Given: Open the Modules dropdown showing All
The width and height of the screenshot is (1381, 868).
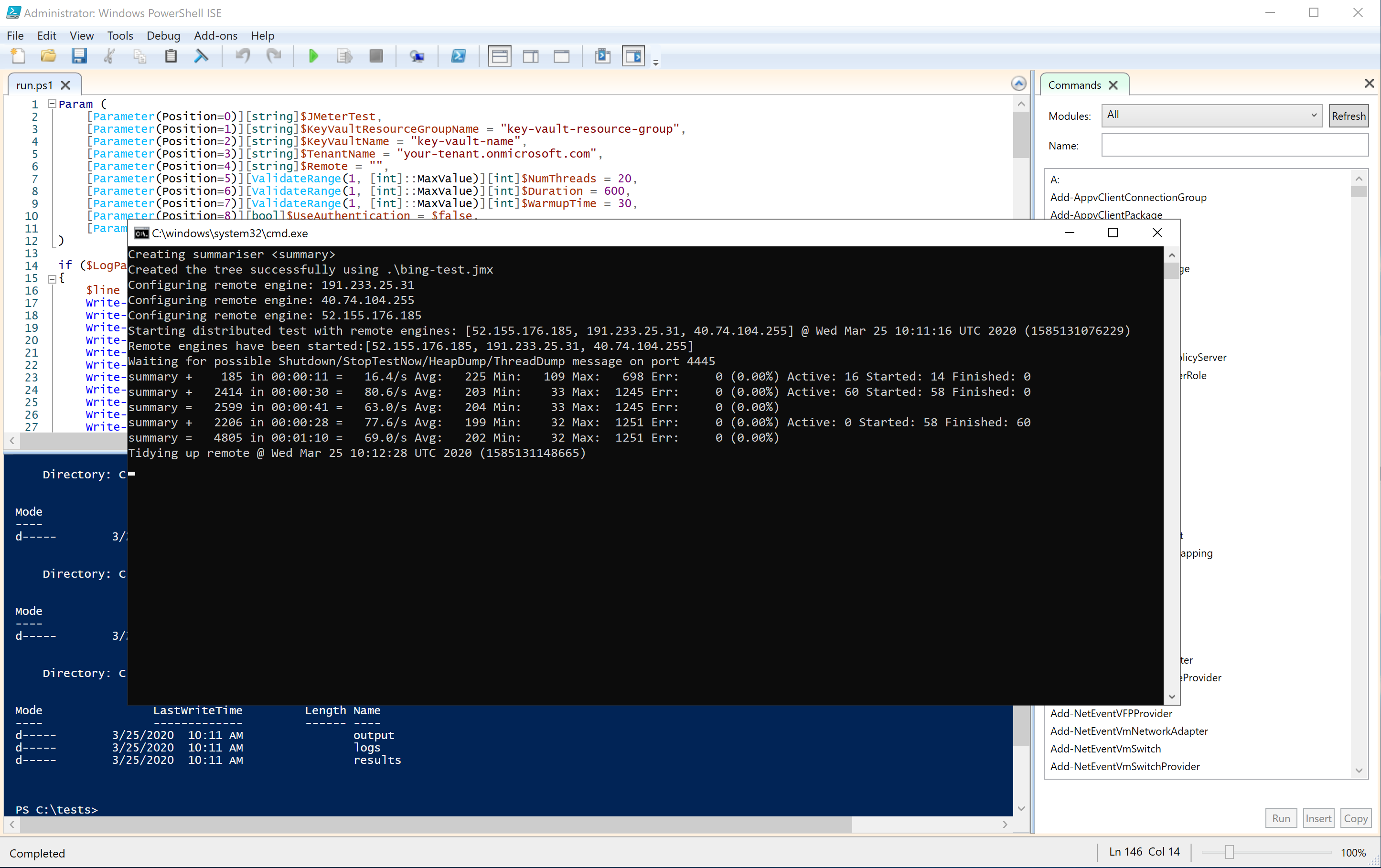Looking at the screenshot, I should pyautogui.click(x=1211, y=115).
